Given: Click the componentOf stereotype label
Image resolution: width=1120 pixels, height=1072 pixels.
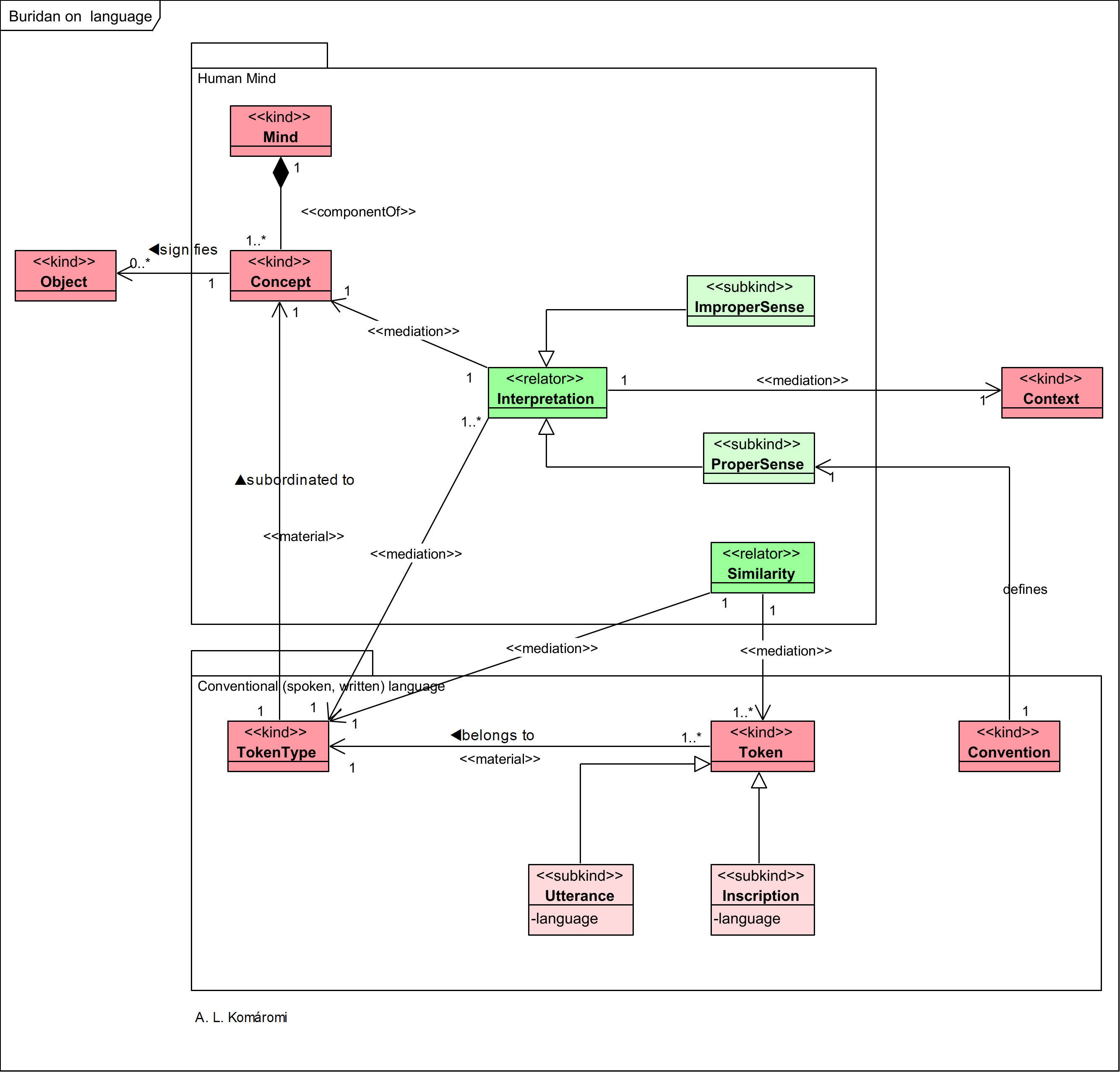Looking at the screenshot, I should [358, 212].
